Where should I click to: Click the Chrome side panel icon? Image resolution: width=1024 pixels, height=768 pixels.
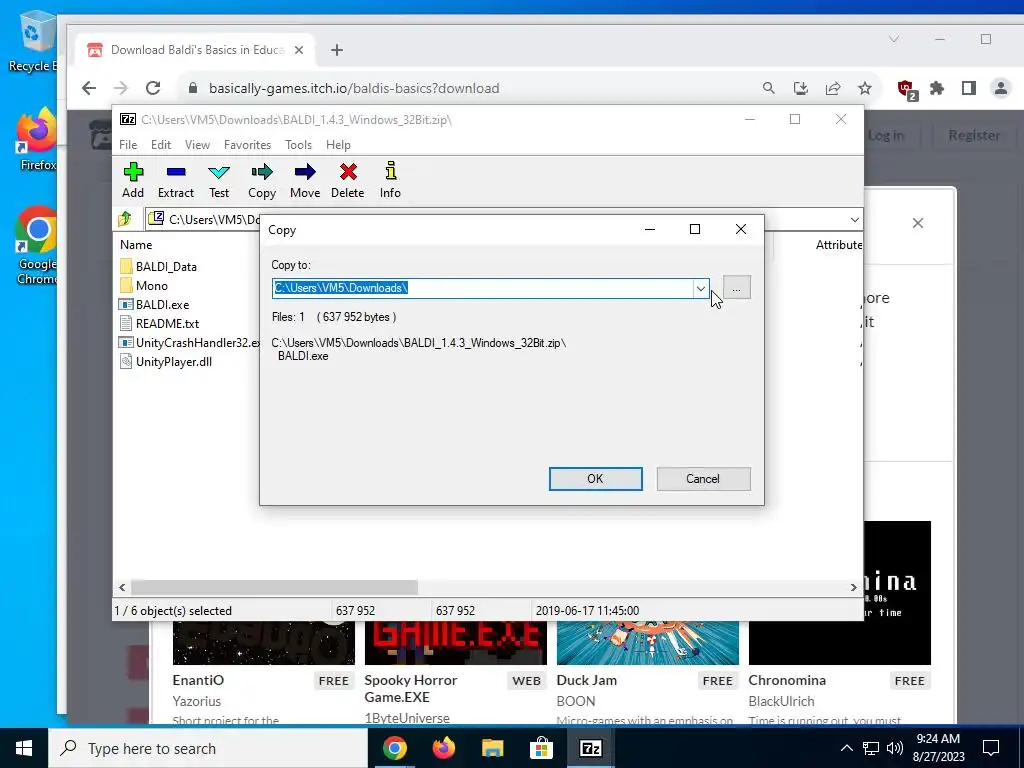(x=968, y=88)
